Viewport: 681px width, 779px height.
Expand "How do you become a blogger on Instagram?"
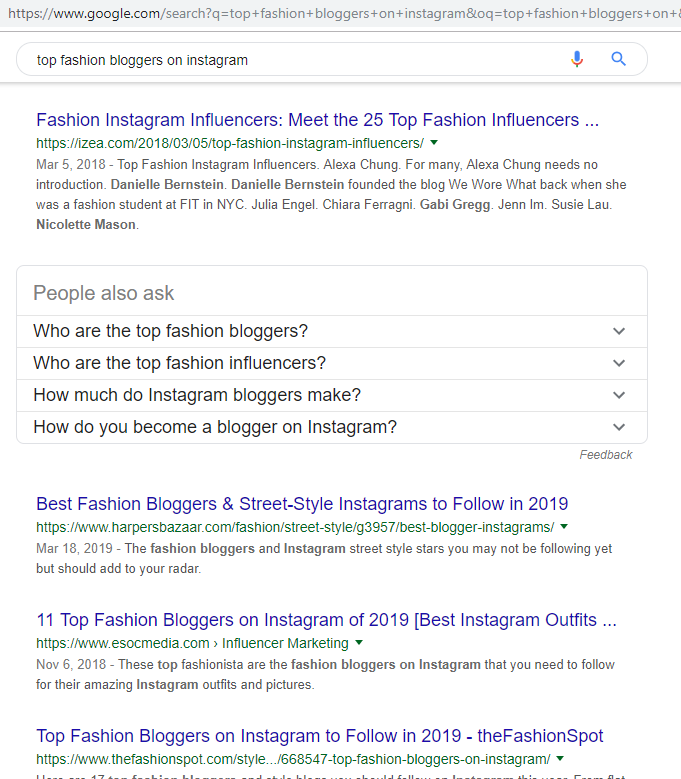(332, 427)
